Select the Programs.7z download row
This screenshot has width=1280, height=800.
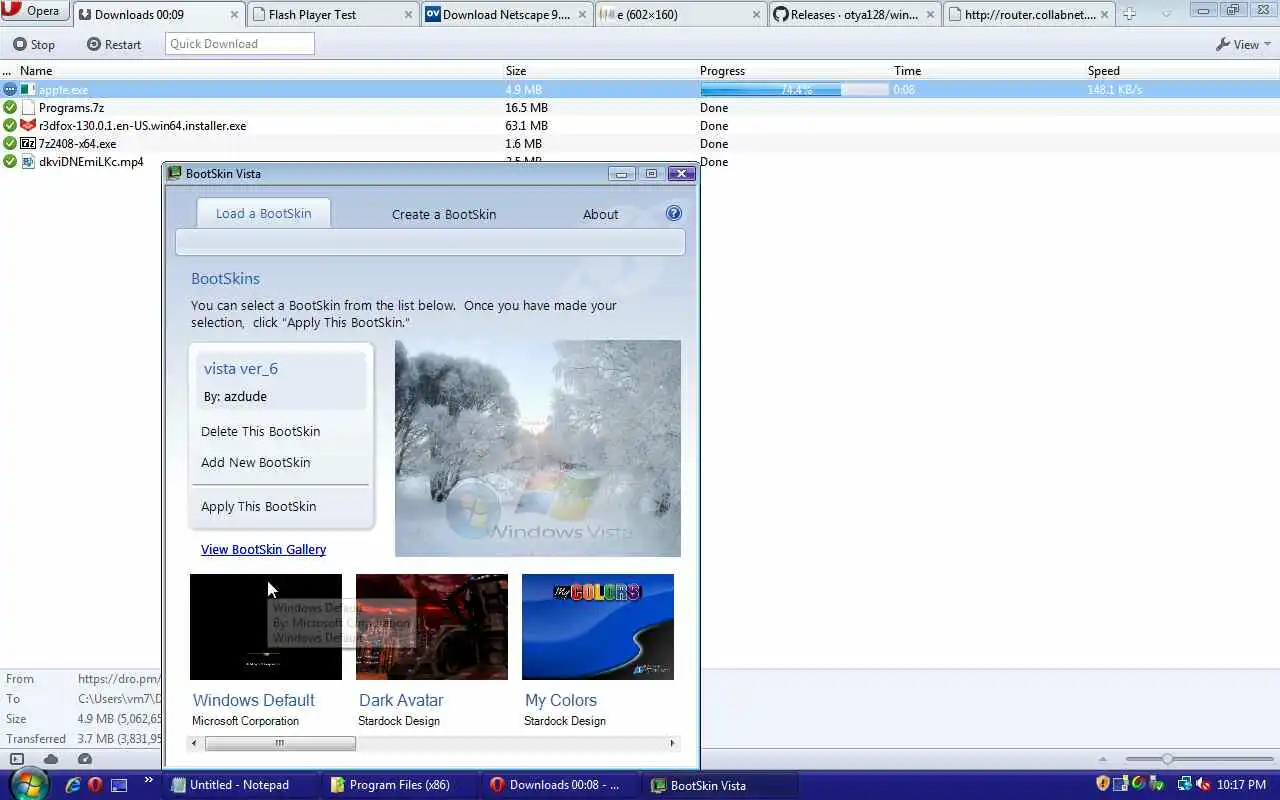(640, 108)
